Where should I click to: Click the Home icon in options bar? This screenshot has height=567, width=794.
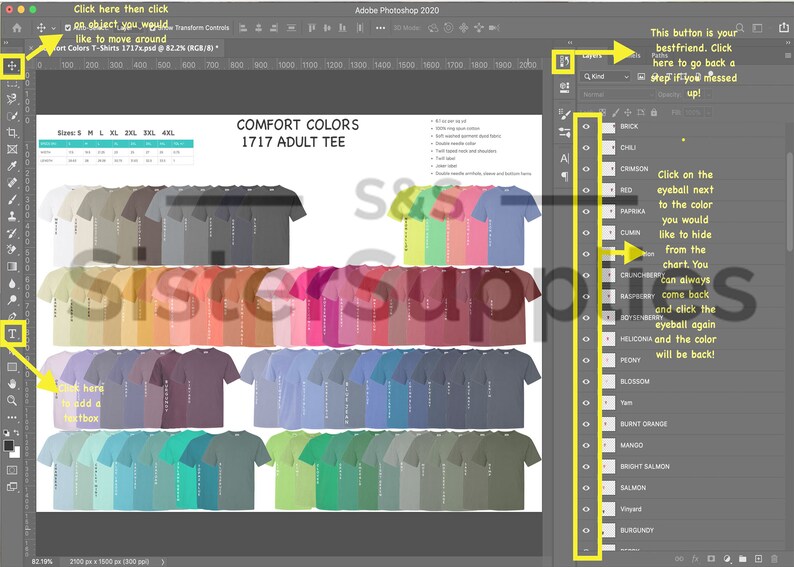pyautogui.click(x=17, y=28)
